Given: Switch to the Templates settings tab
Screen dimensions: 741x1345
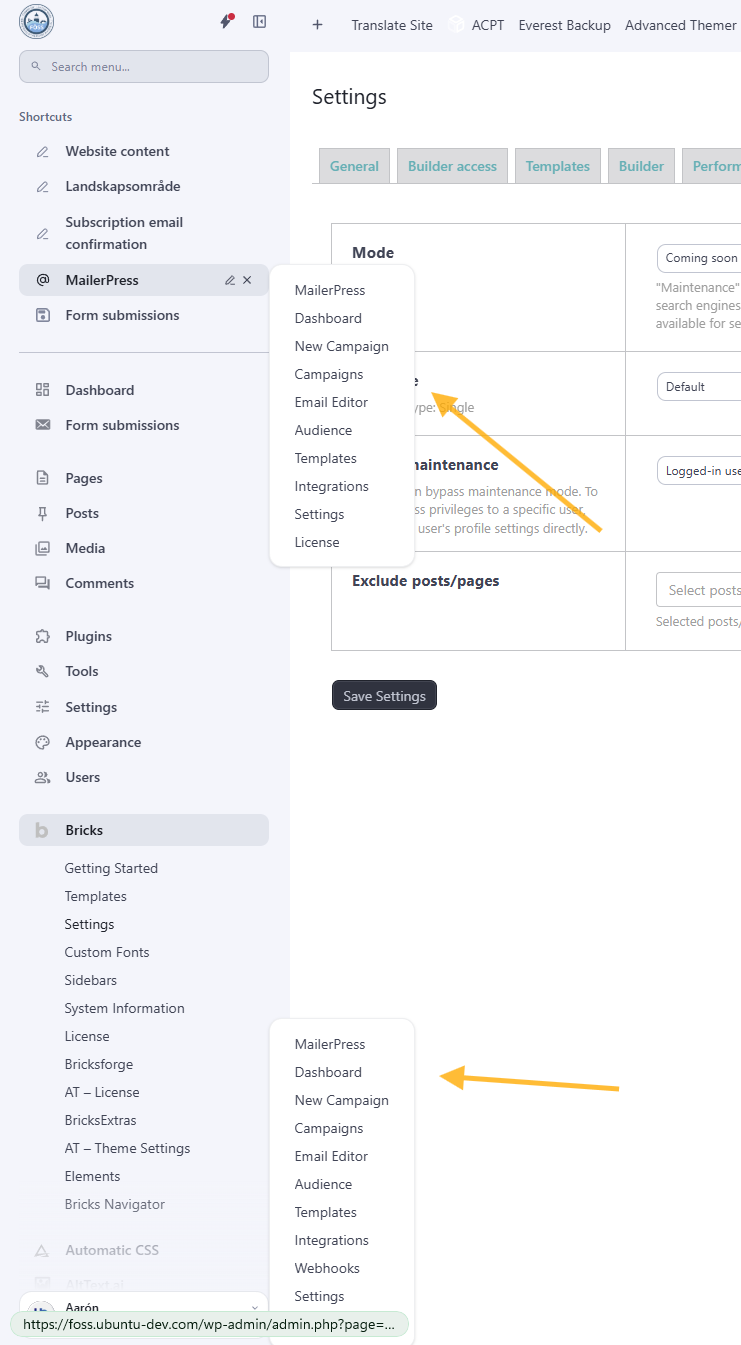Looking at the screenshot, I should coord(558,166).
